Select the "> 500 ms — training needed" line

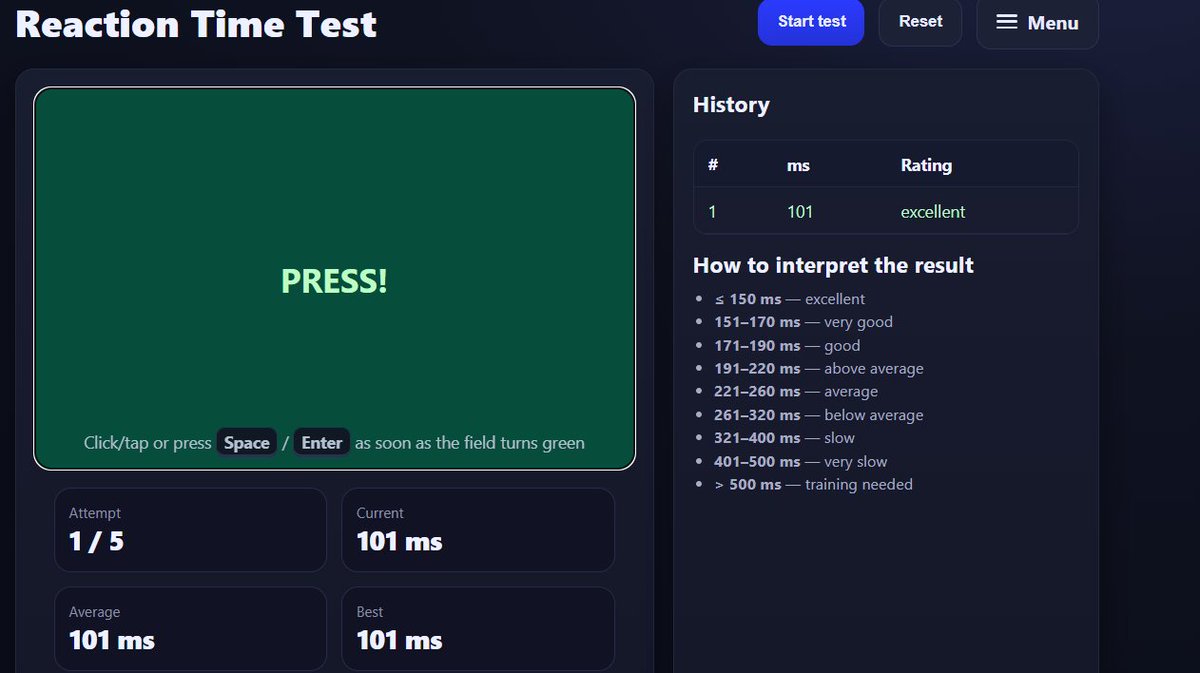(x=814, y=484)
